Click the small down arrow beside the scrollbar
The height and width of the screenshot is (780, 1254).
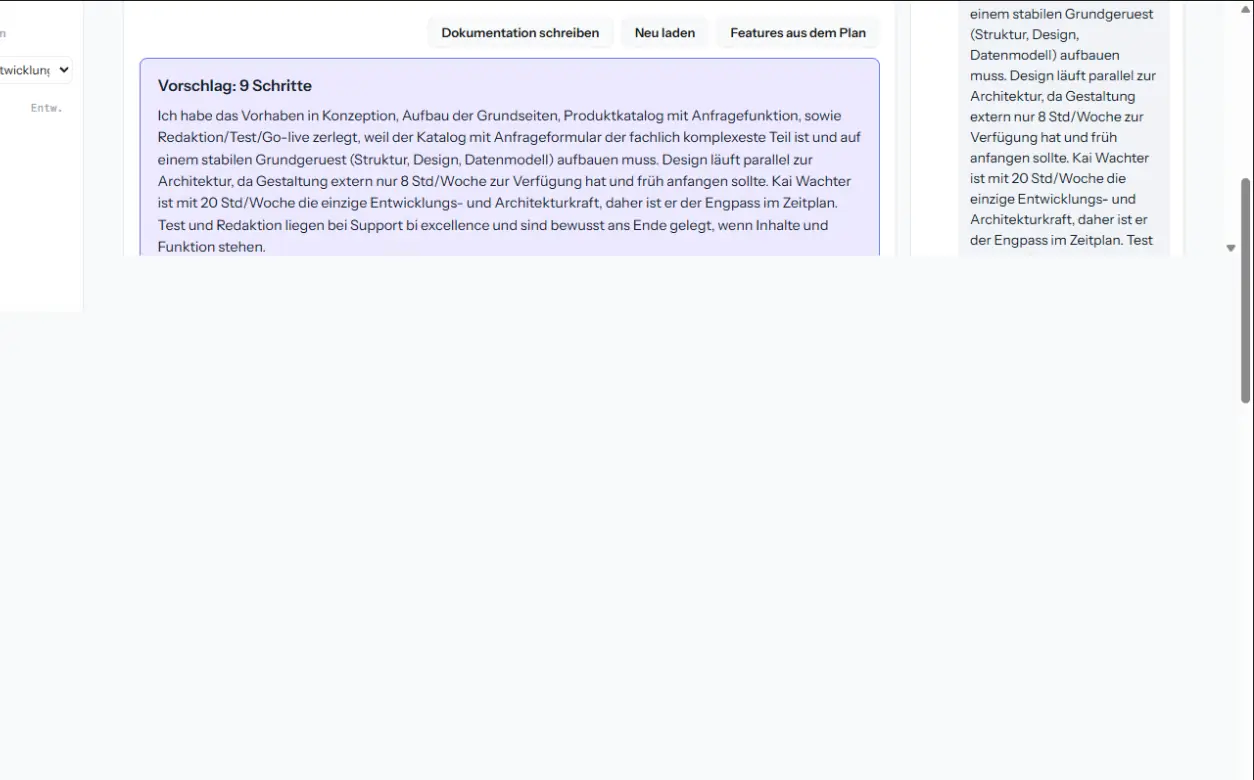[x=1231, y=248]
